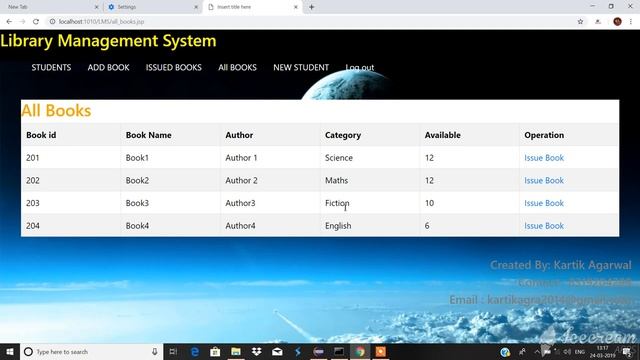Viewport: 640px width, 360px height.
Task: Click the microphone icon in taskbar search
Action: [154, 352]
